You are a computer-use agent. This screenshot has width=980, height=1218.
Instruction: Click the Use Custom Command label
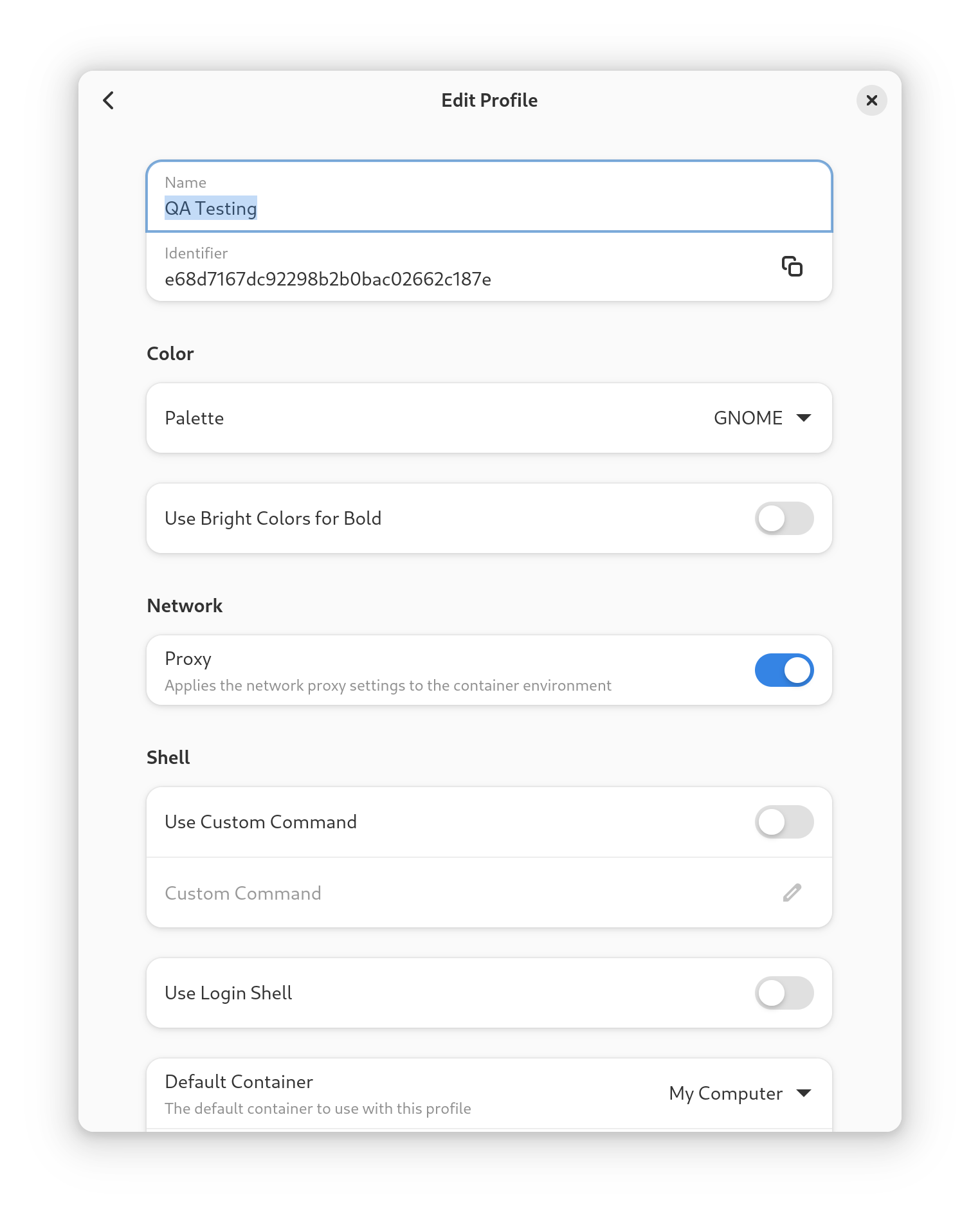coord(260,822)
